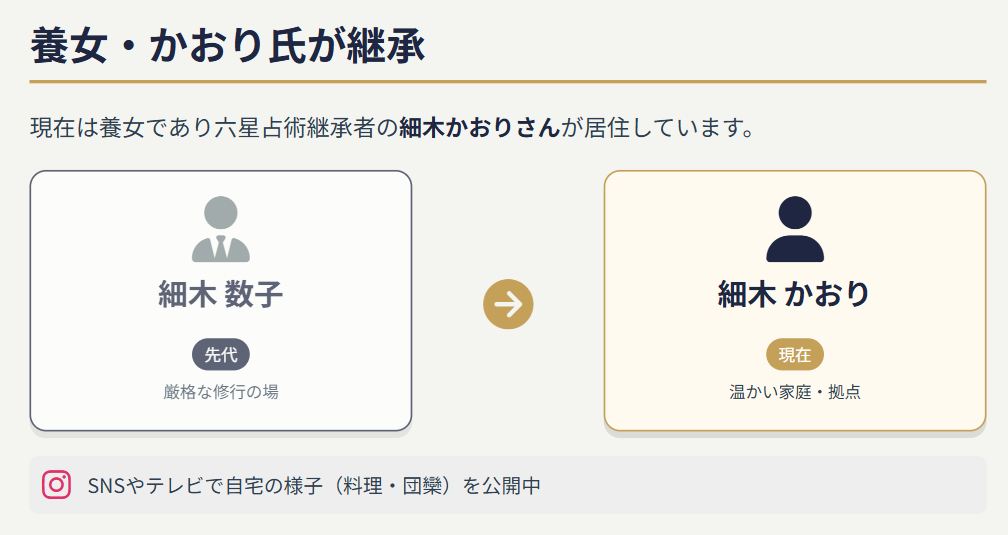Click the 温かい家庭・拠点 caption
The height and width of the screenshot is (535, 1008).
pyautogui.click(x=795, y=391)
